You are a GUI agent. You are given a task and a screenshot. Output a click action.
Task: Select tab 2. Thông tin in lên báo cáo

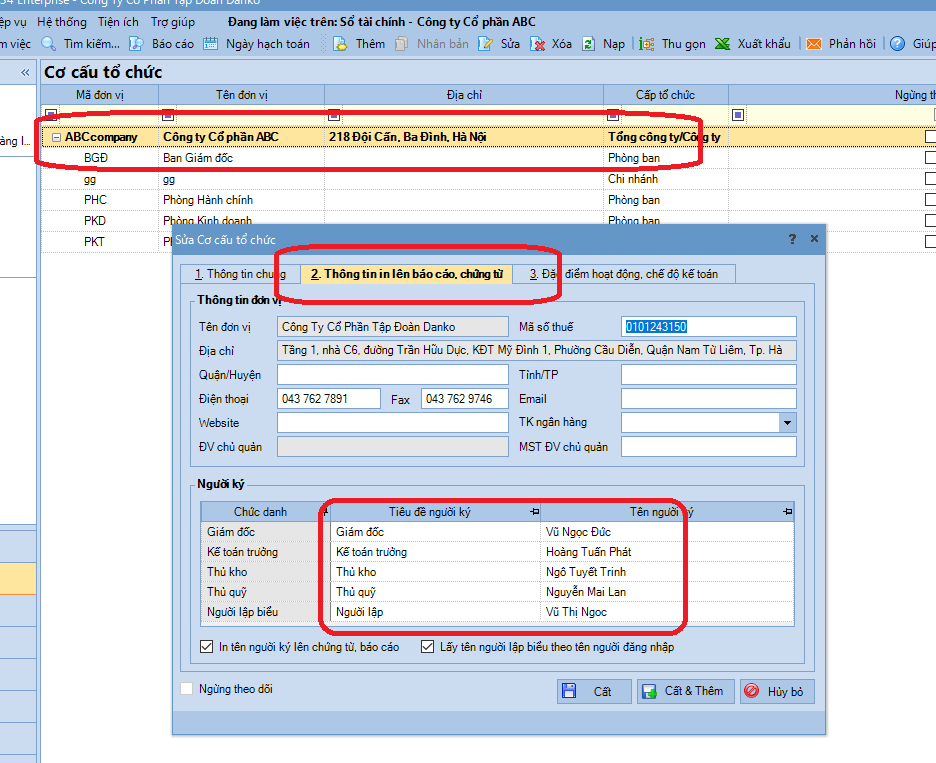(407, 274)
